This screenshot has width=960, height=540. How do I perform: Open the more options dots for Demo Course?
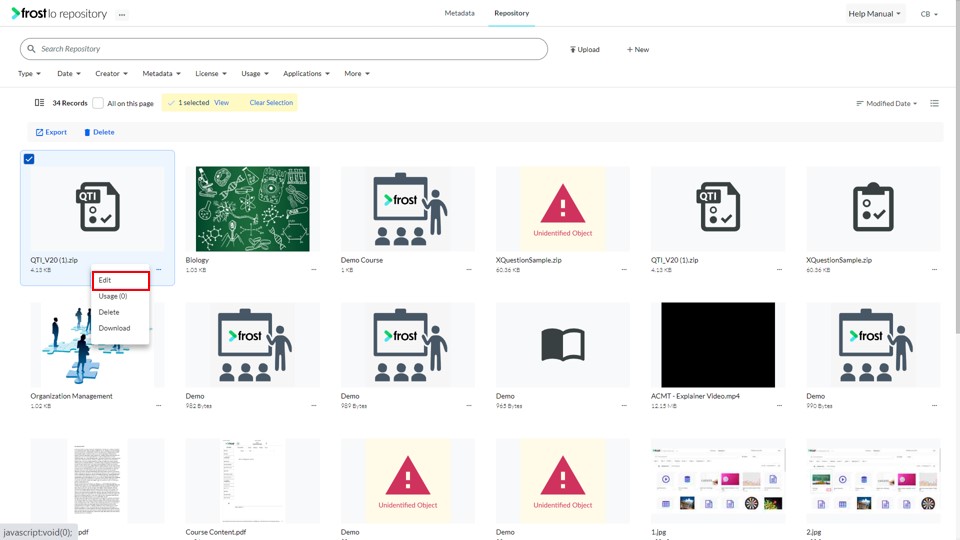point(469,269)
